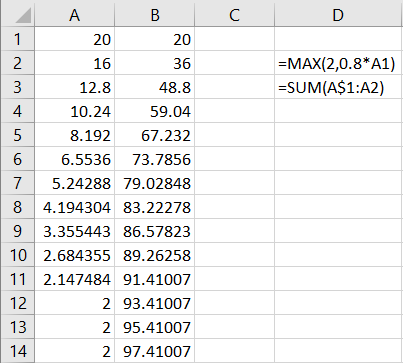Click cell A1 containing 20
The height and width of the screenshot is (363, 403).
74,39
